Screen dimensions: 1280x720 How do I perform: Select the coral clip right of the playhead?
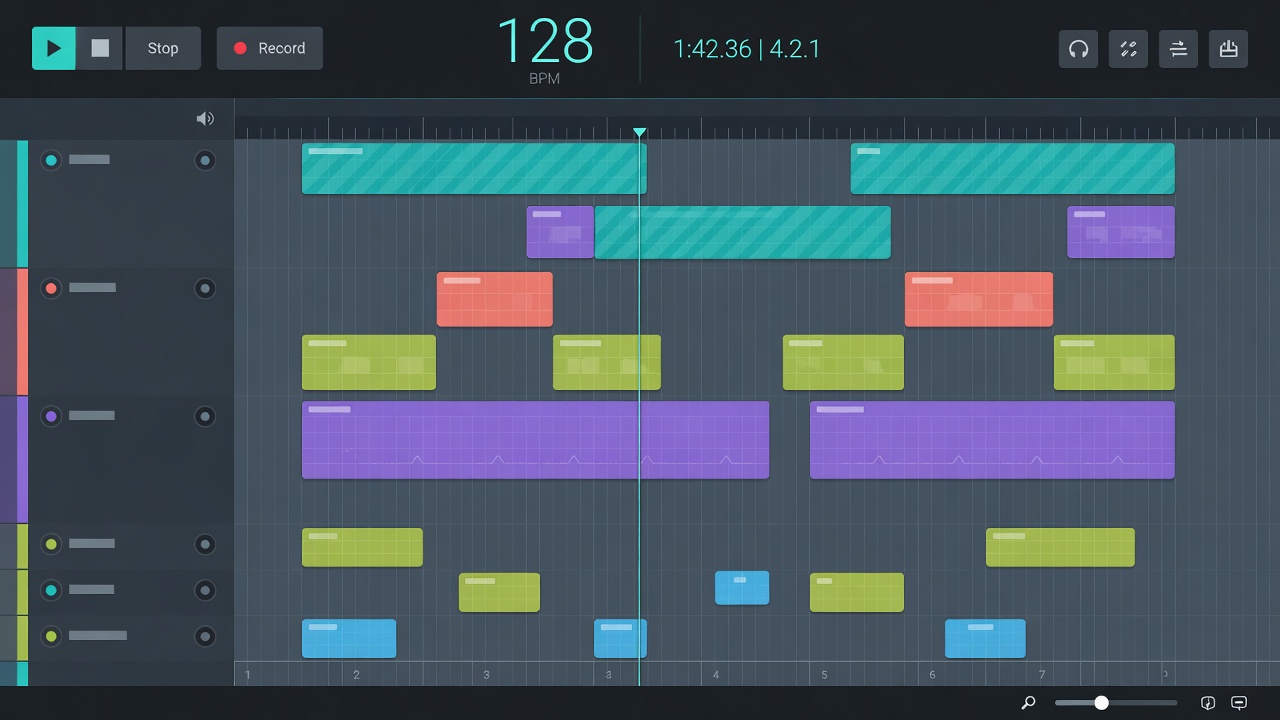(979, 299)
